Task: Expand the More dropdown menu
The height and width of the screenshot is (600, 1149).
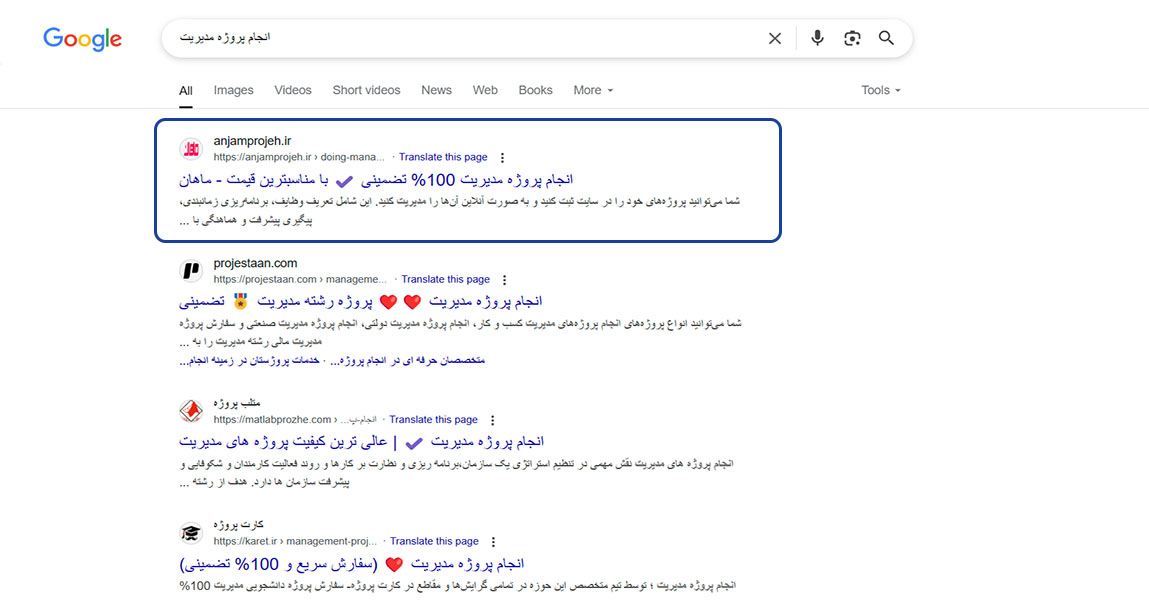Action: pyautogui.click(x=593, y=90)
